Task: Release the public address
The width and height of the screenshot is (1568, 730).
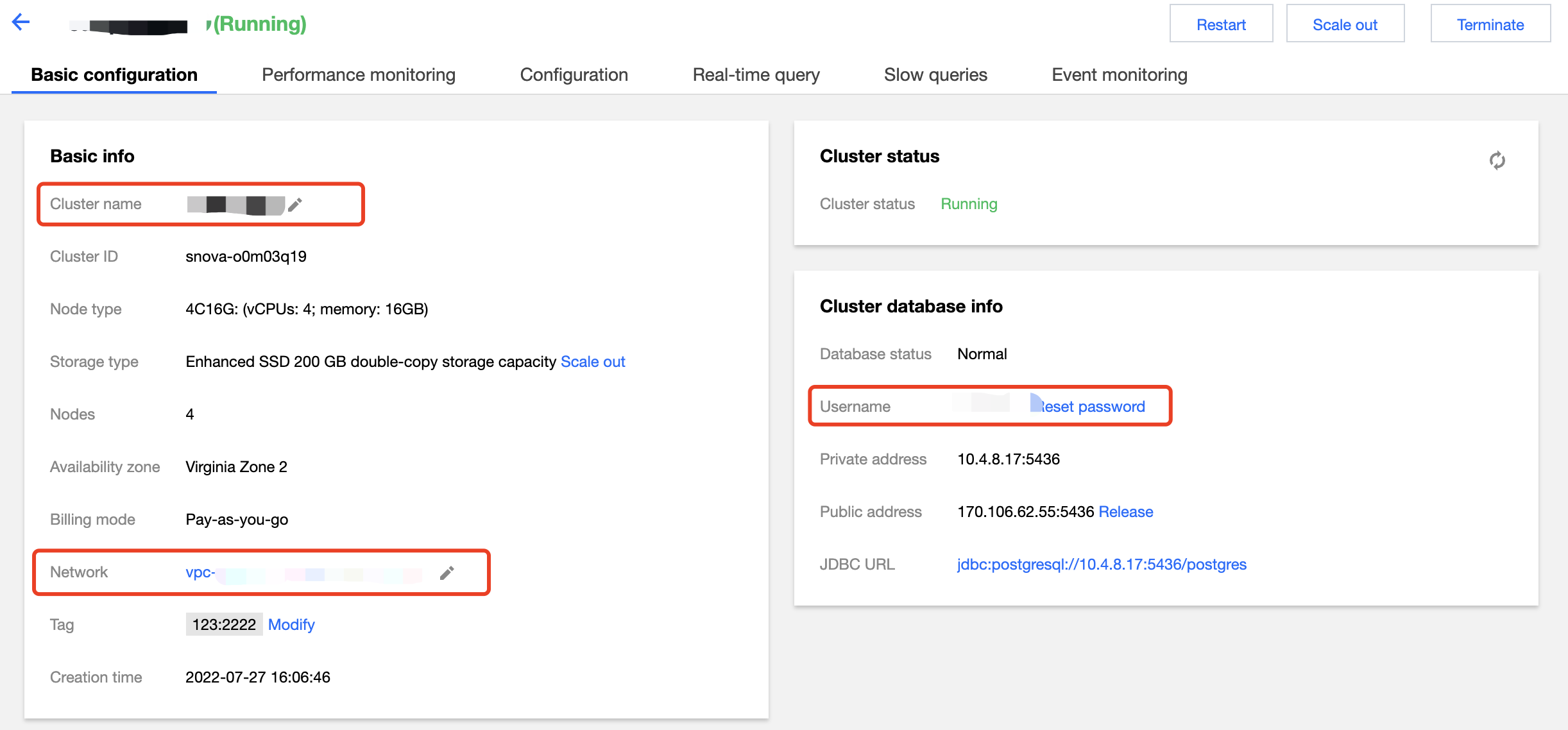Action: (1125, 512)
